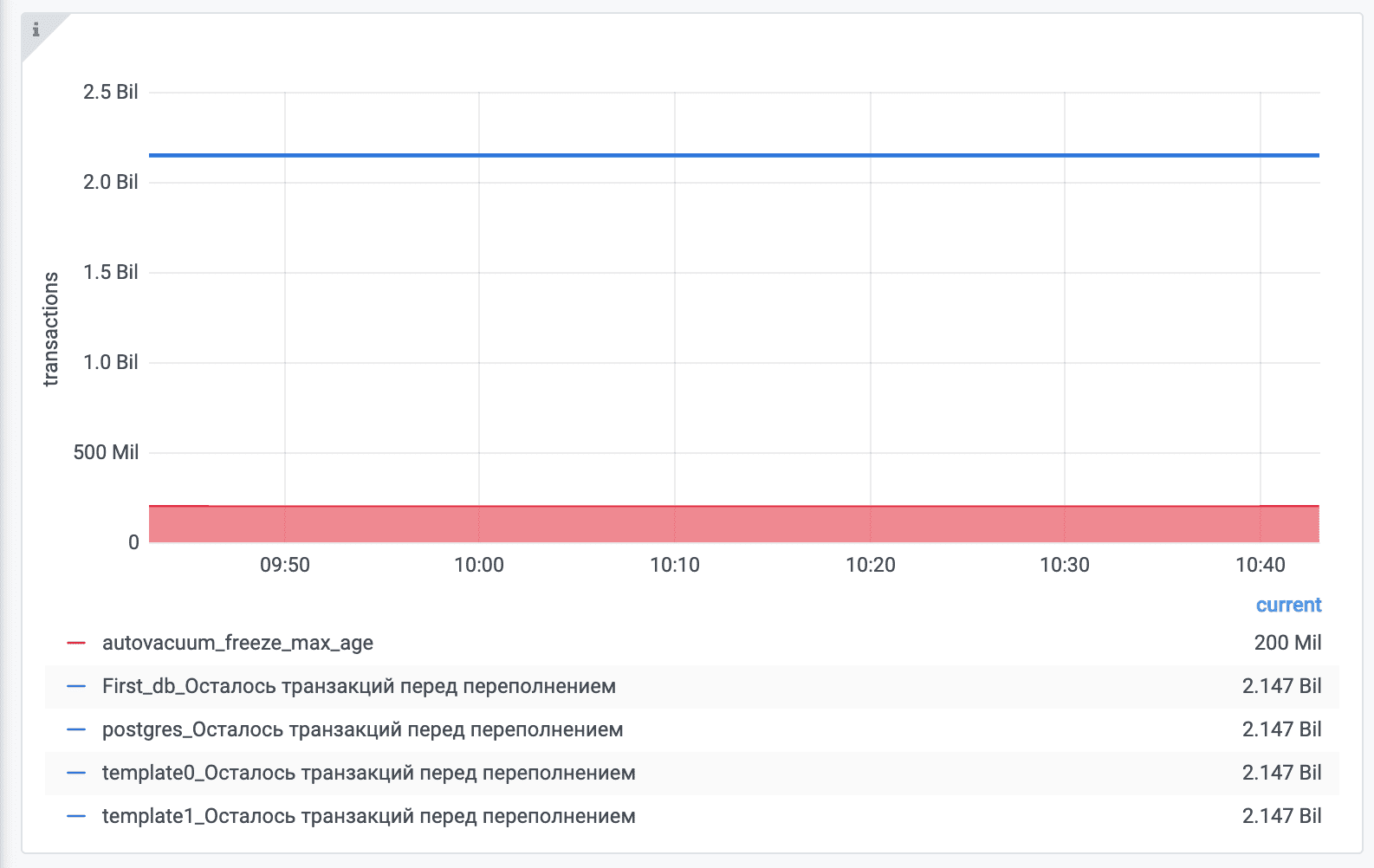Toggle postgres_Осталось транзакций series in legend

point(362,729)
